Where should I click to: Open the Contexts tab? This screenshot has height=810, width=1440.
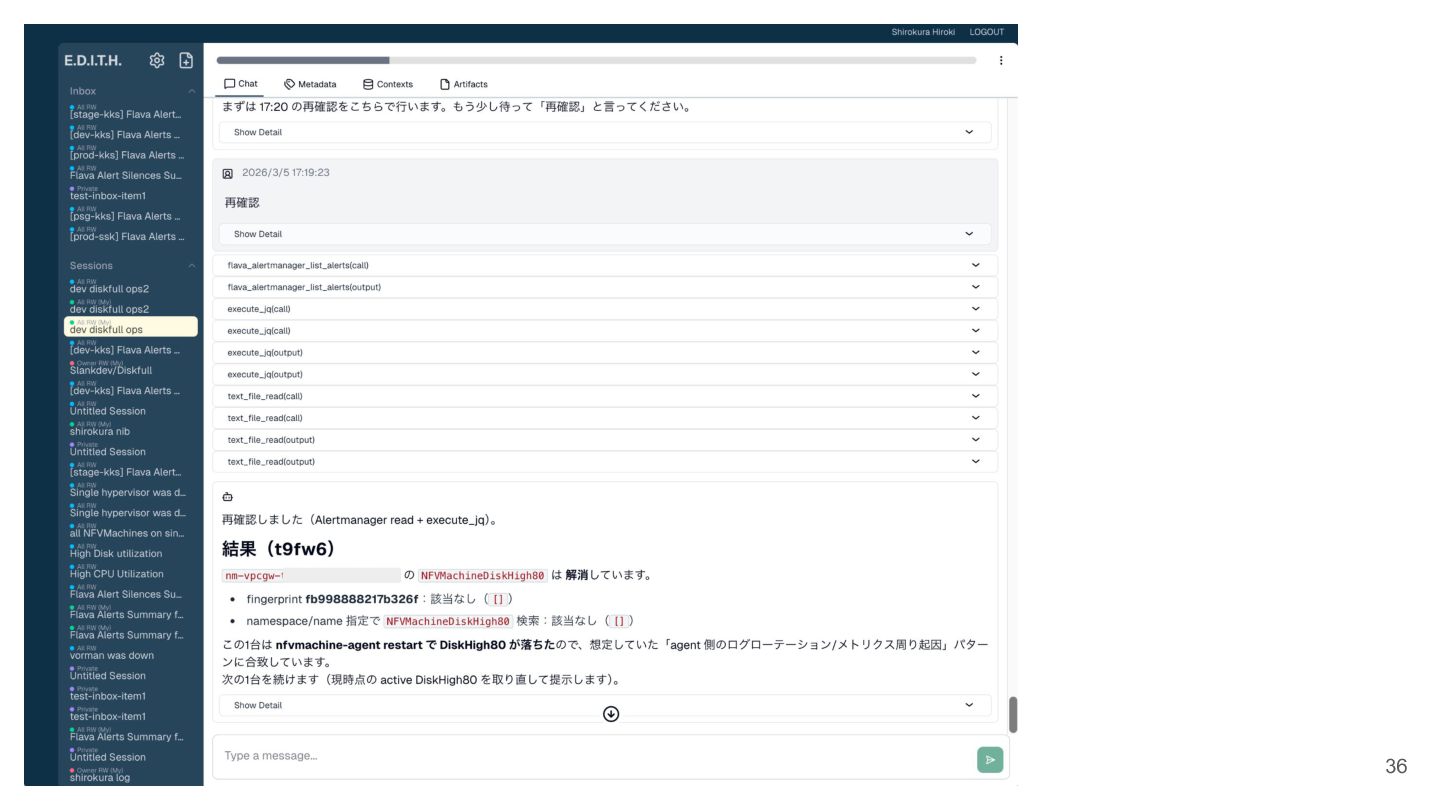click(x=388, y=84)
